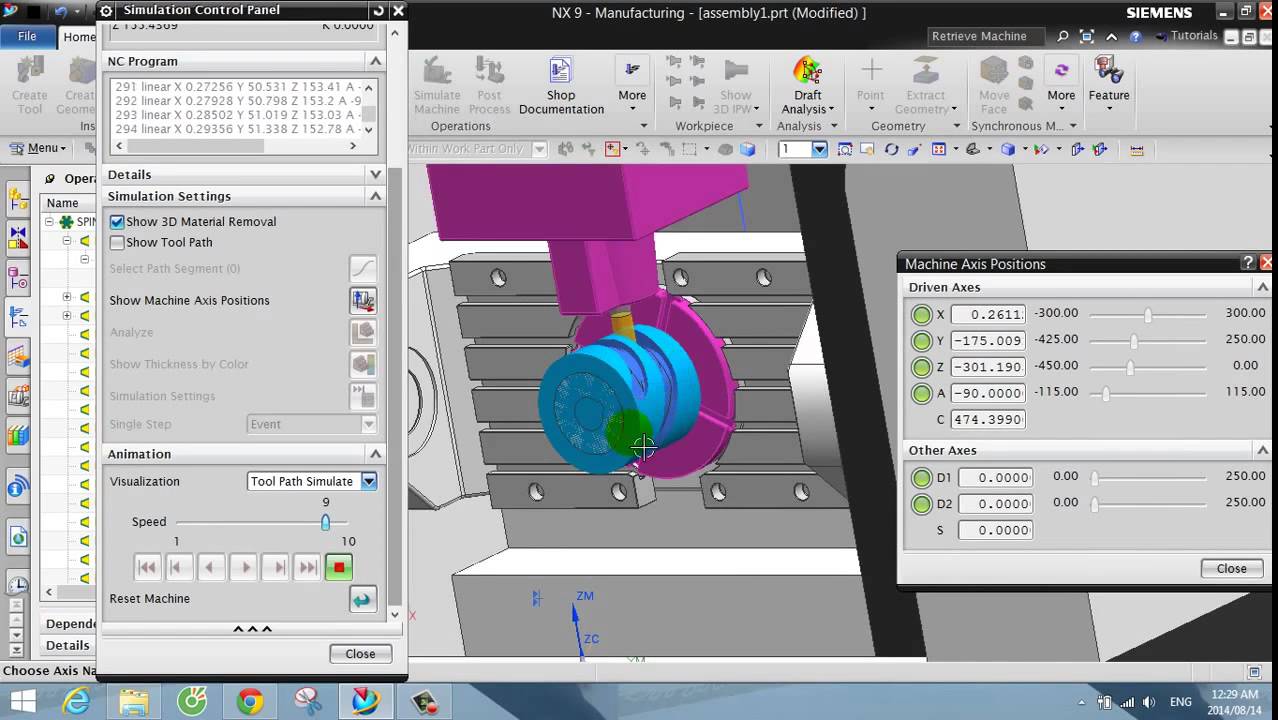Viewport: 1278px width, 720px height.
Task: Open Internet Explorer from taskbar
Action: 77,701
